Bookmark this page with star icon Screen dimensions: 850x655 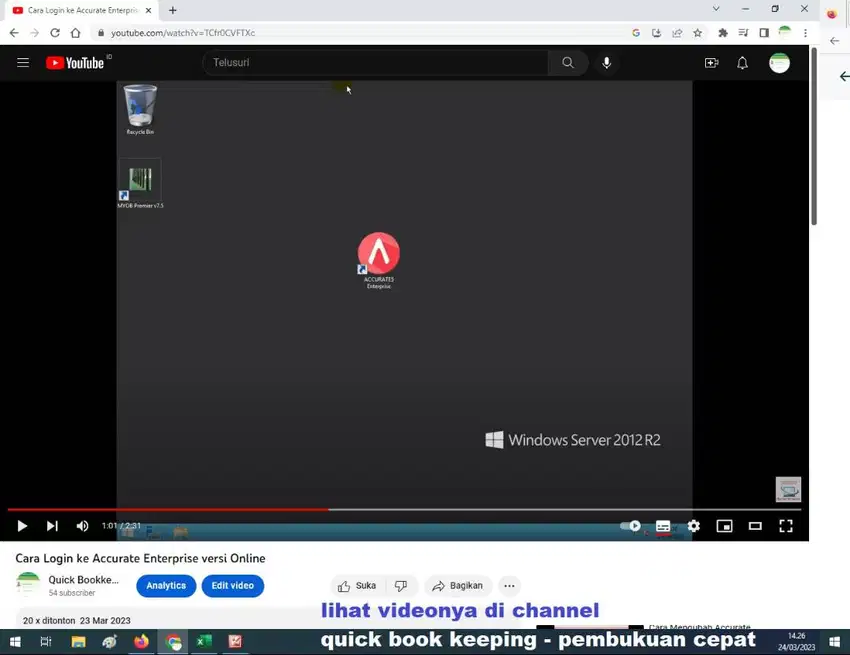698,33
